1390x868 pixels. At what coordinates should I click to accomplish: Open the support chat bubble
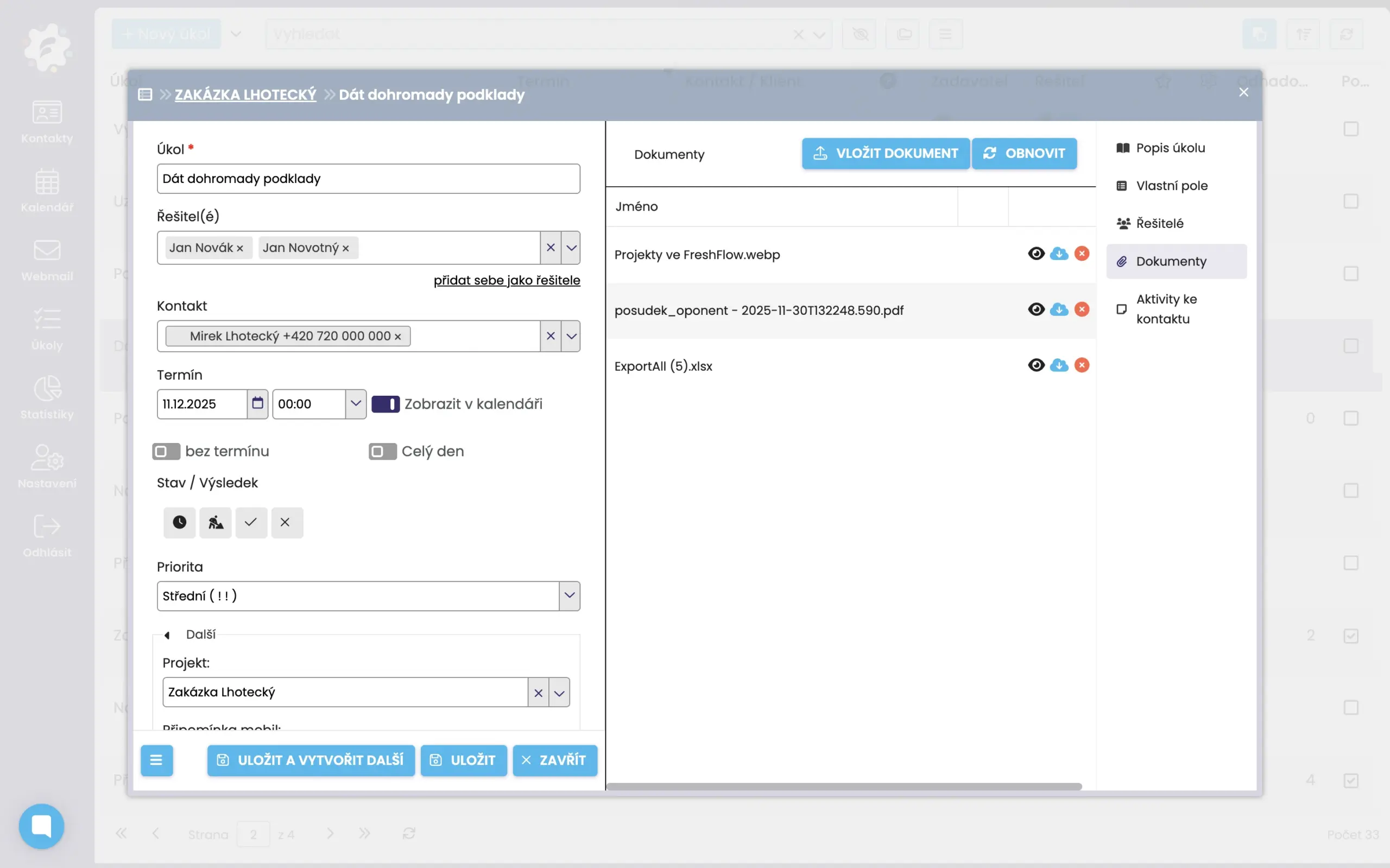point(41,826)
